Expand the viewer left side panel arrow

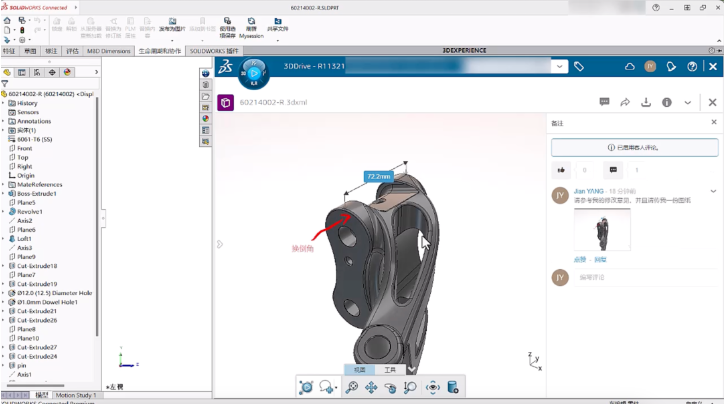[x=220, y=244]
